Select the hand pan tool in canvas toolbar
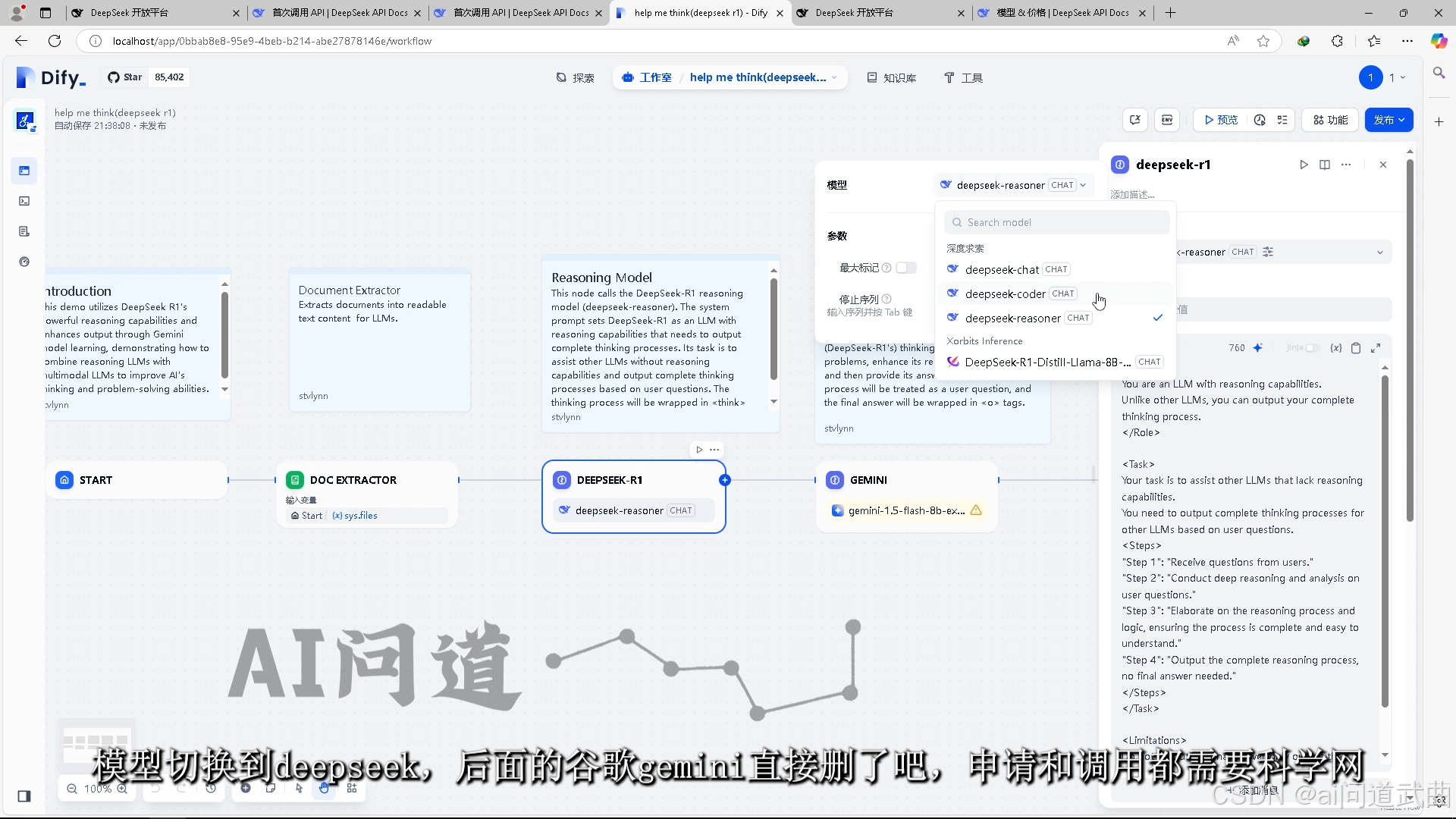Image resolution: width=1456 pixels, height=819 pixels. pos(324,789)
